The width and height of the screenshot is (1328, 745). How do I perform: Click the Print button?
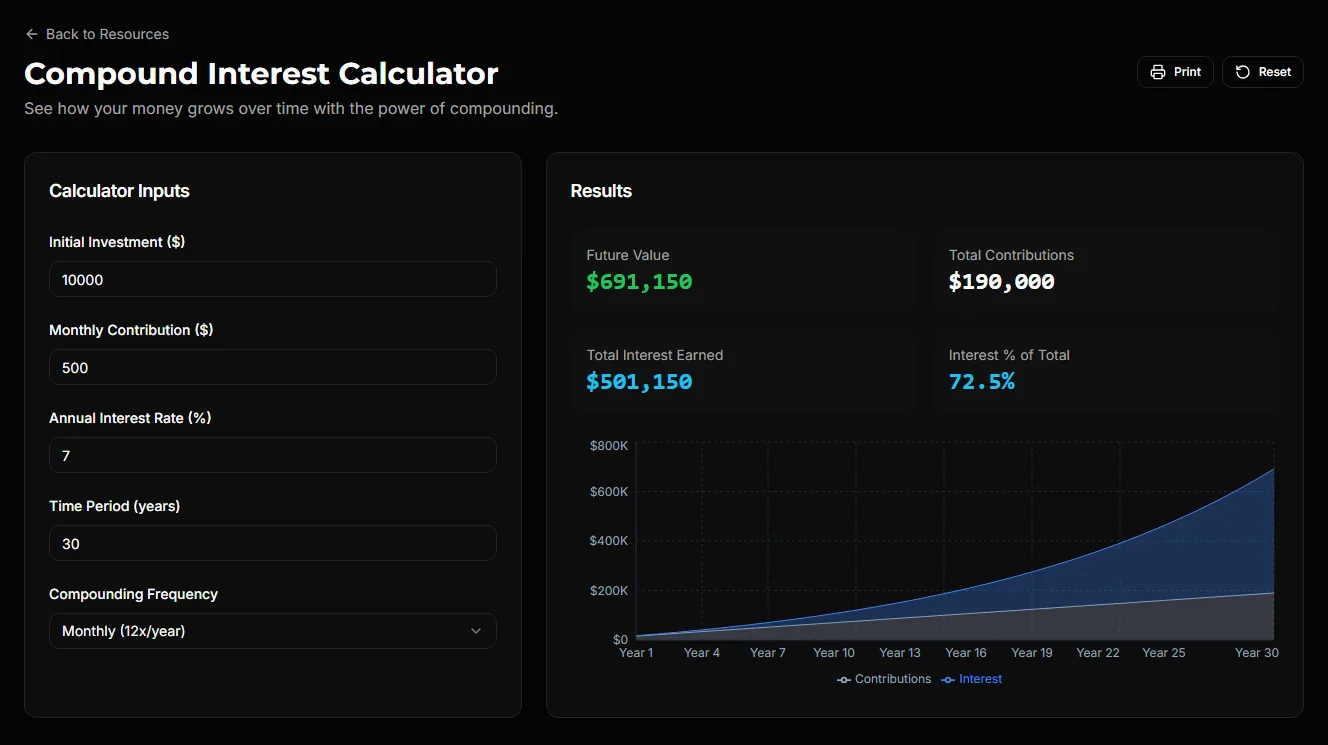[x=1176, y=72]
